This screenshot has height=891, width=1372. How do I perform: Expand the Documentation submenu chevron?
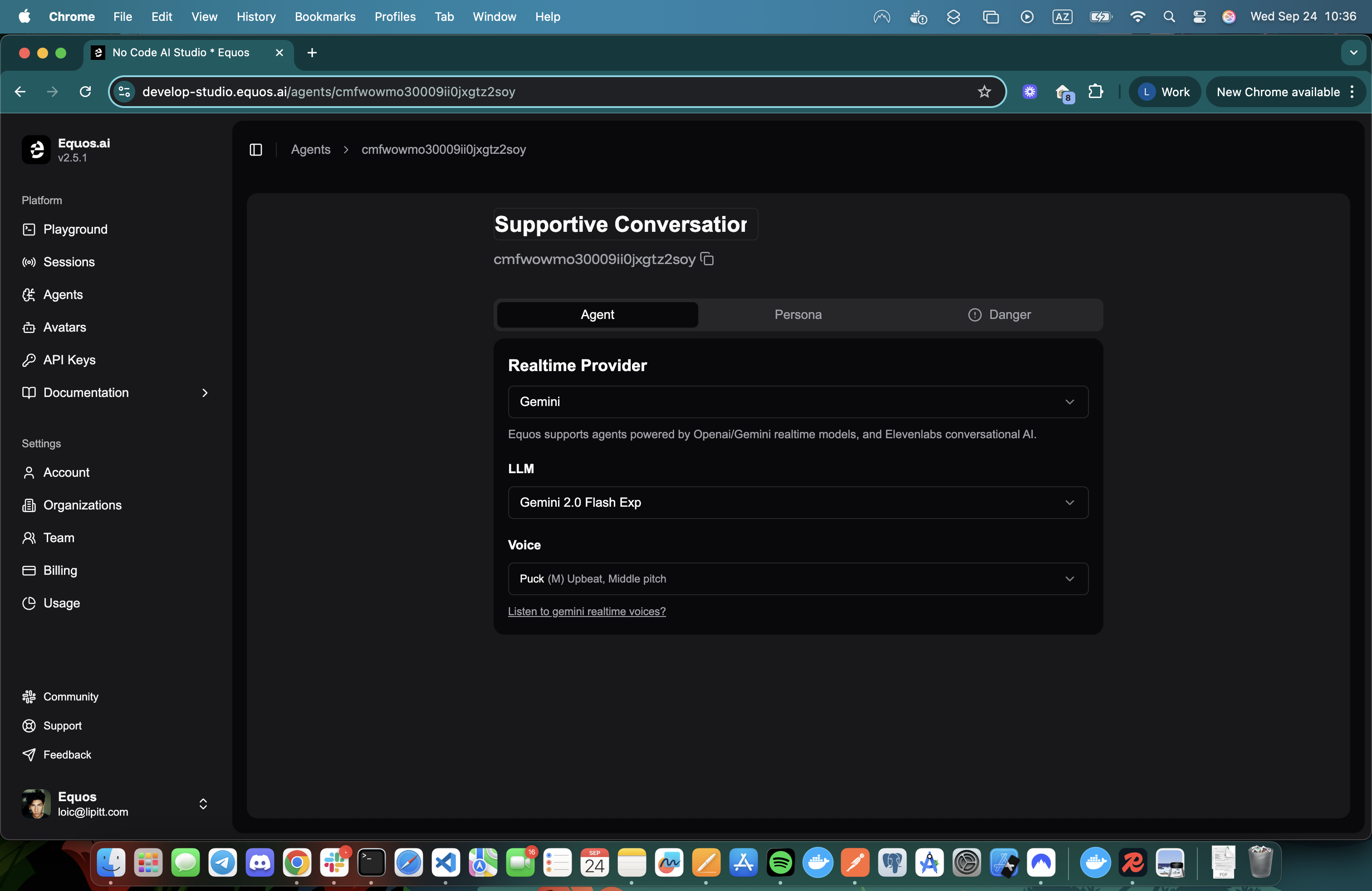tap(205, 392)
